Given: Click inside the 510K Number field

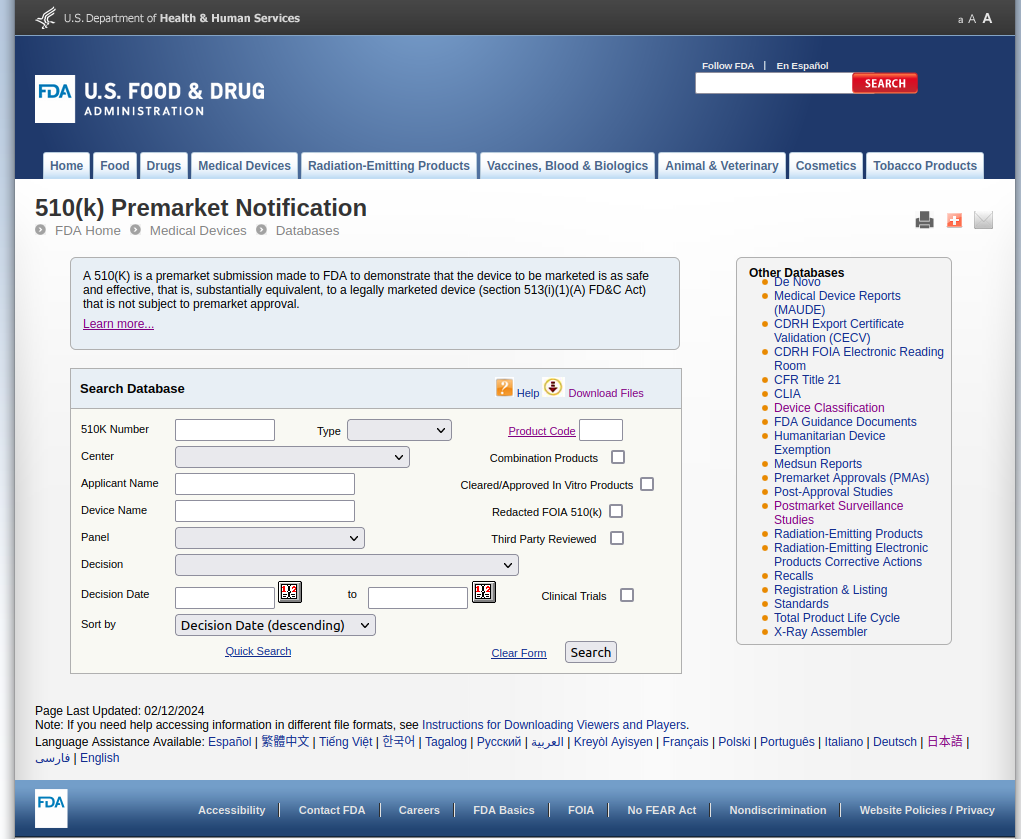Looking at the screenshot, I should [x=224, y=429].
